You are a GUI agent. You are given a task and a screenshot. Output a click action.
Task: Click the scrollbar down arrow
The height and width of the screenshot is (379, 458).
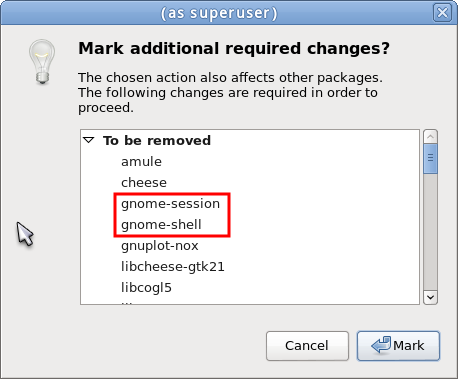(430, 297)
